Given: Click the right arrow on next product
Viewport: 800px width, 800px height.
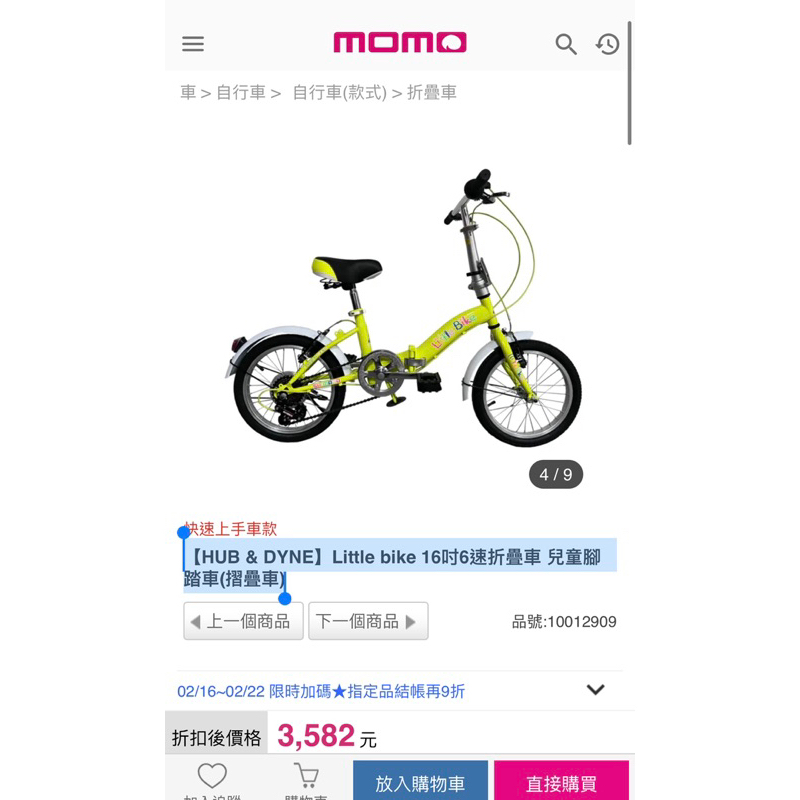Looking at the screenshot, I should tap(411, 622).
